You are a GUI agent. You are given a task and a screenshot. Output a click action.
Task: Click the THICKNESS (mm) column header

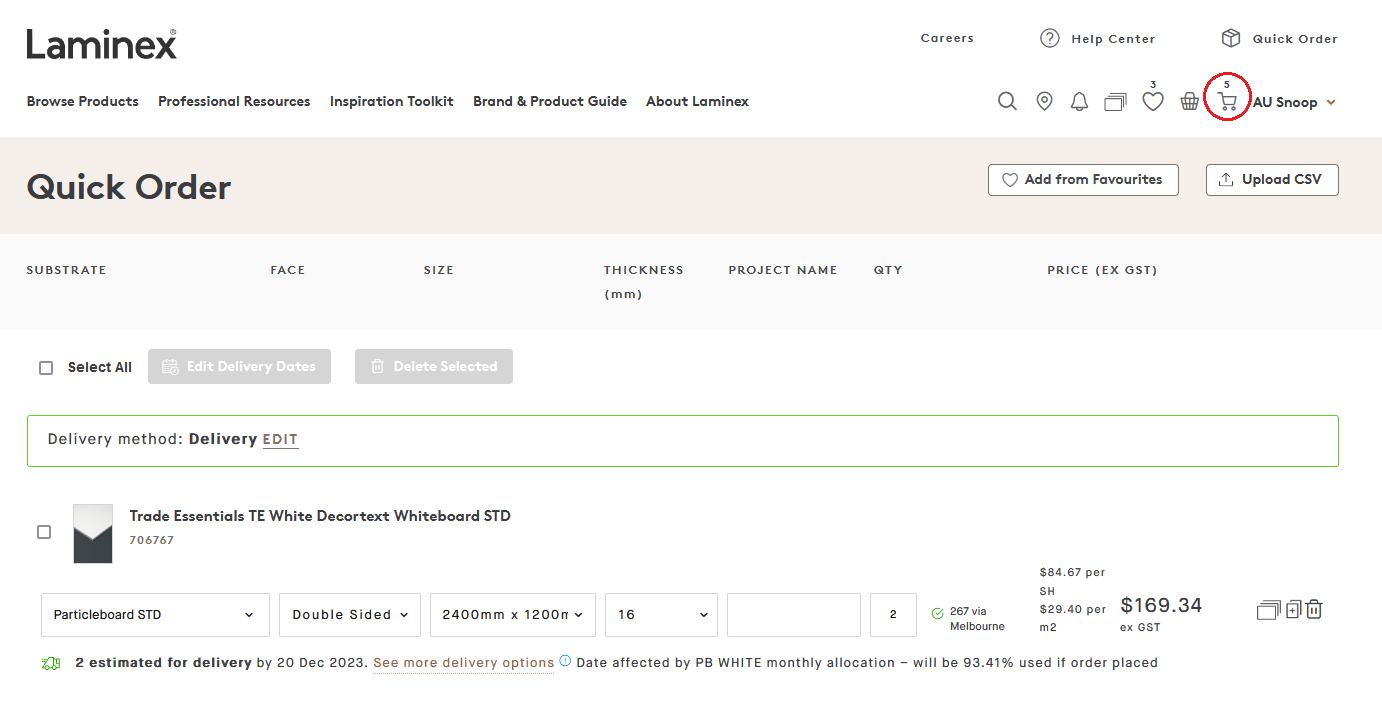644,282
